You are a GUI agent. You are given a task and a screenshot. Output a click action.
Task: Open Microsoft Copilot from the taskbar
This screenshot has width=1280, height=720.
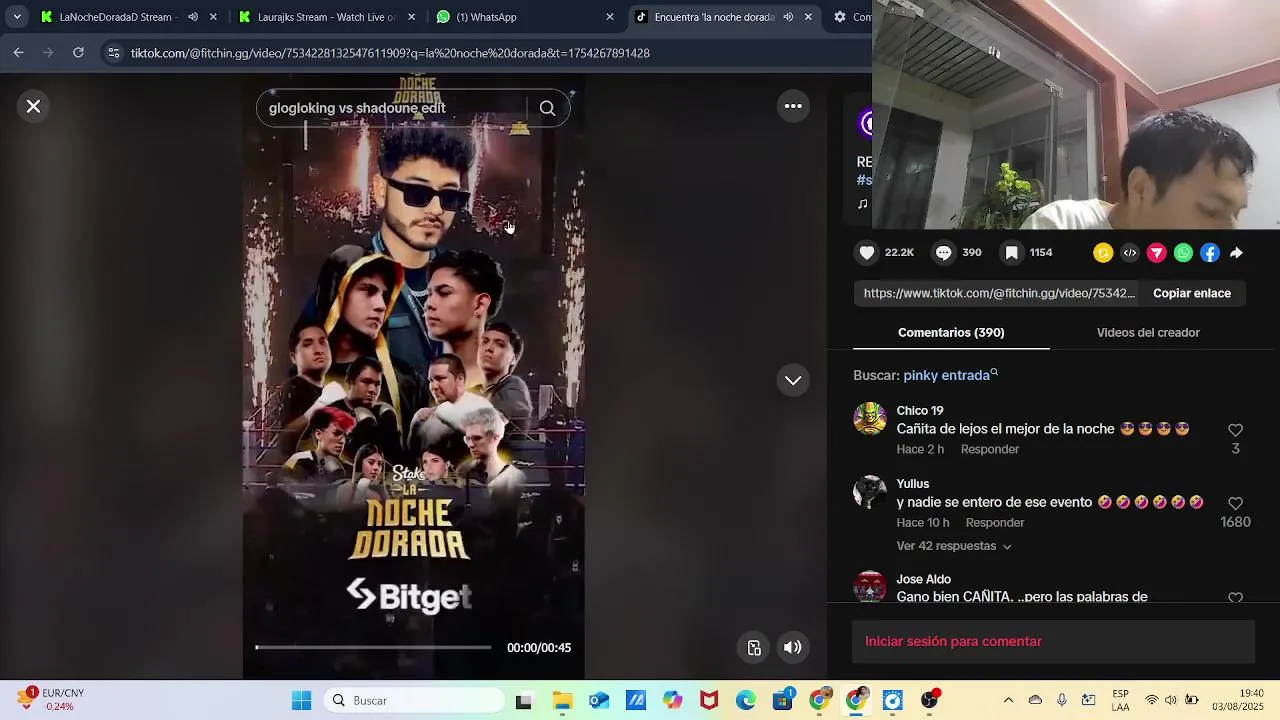(672, 701)
